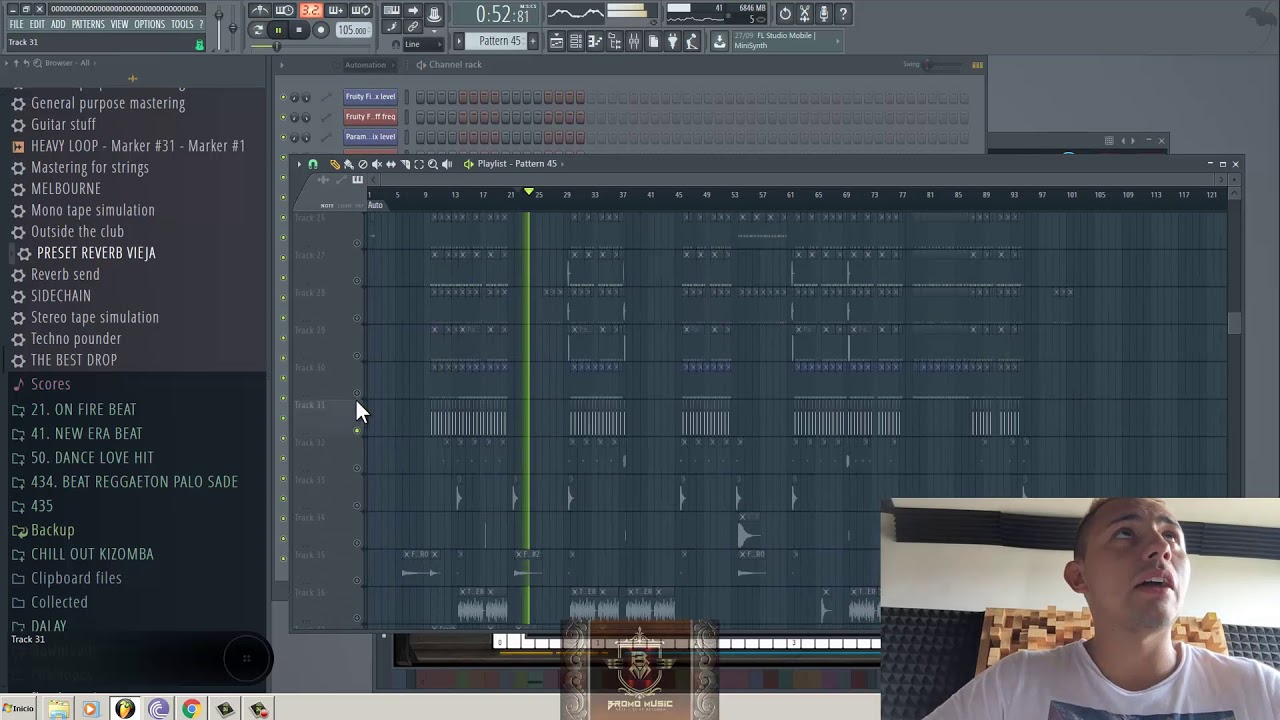
Task: Select the delete tool in Playlist toolbar
Action: [363, 164]
